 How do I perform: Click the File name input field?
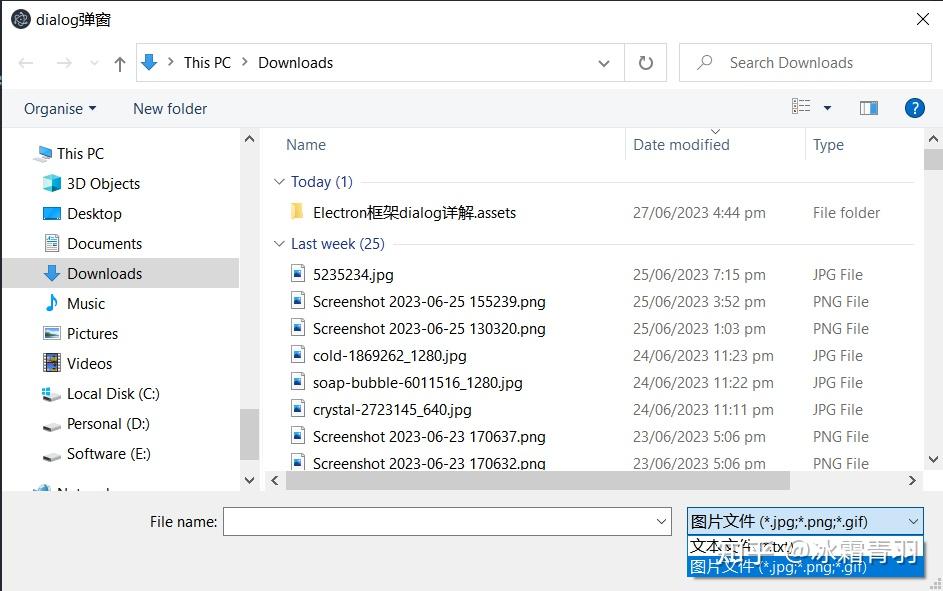447,521
